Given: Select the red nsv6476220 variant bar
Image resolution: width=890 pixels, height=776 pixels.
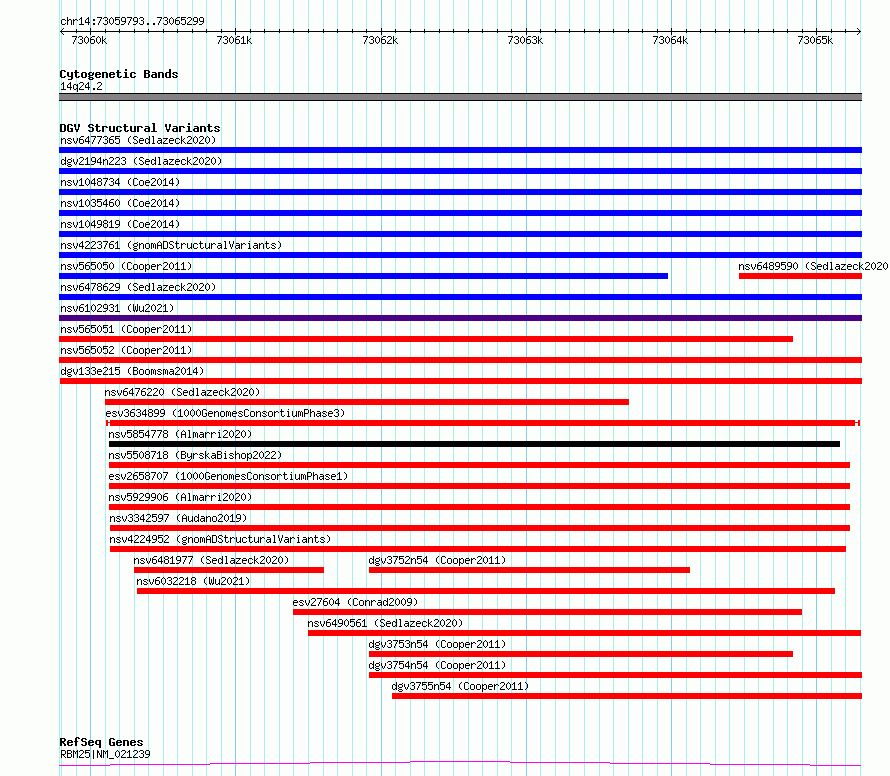Looking at the screenshot, I should point(367,402).
